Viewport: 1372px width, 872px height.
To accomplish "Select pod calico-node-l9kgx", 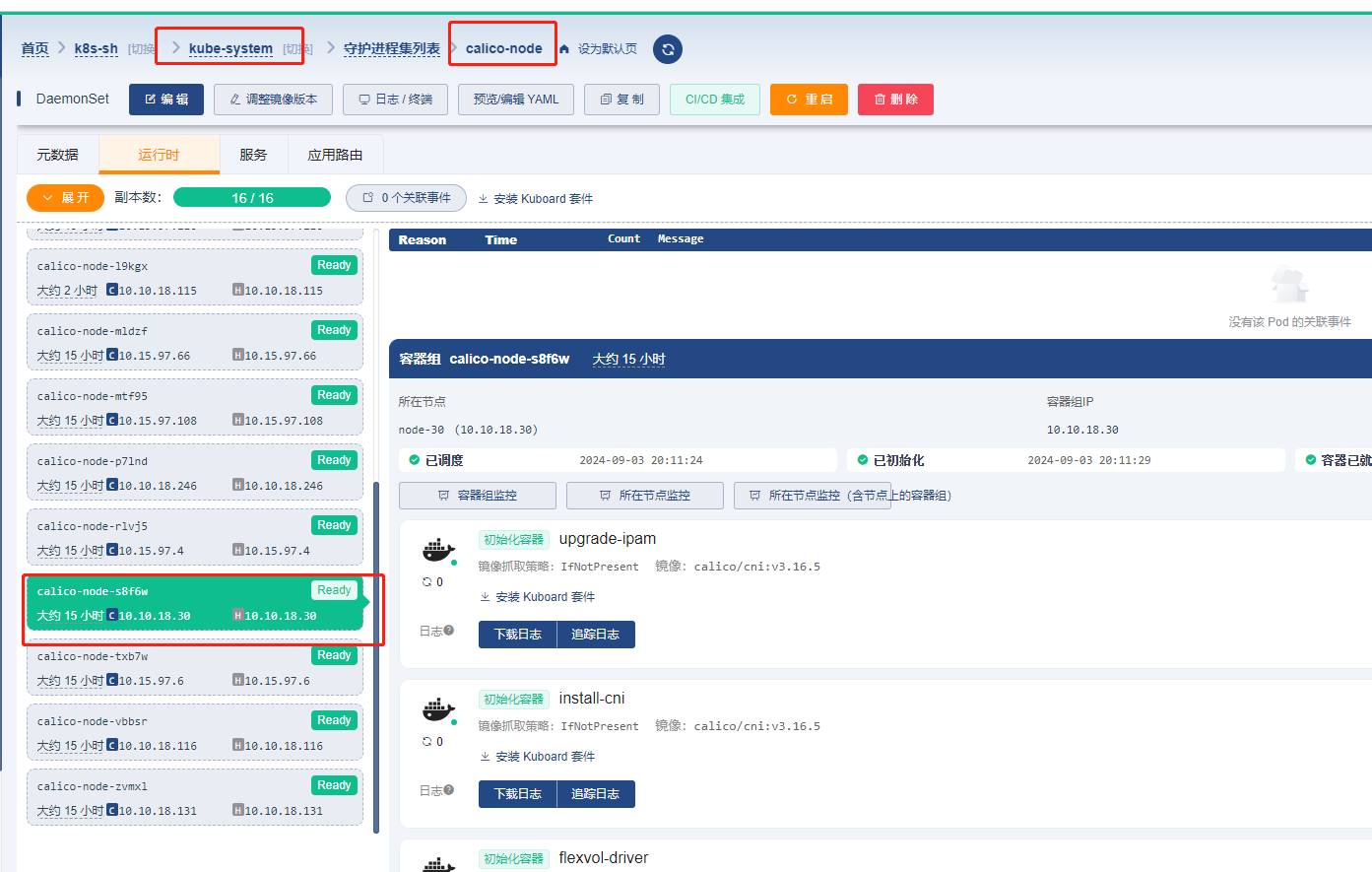I will pos(195,278).
